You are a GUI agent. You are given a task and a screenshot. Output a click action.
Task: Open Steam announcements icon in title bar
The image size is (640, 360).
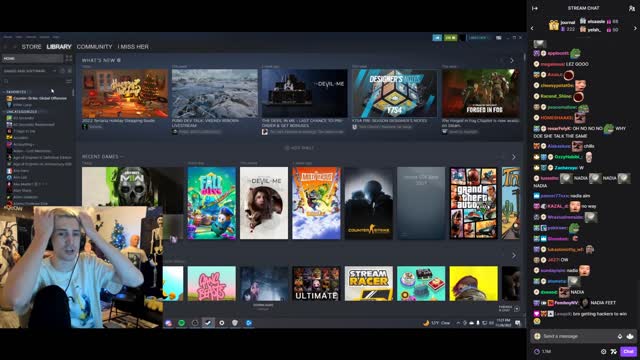coord(437,38)
